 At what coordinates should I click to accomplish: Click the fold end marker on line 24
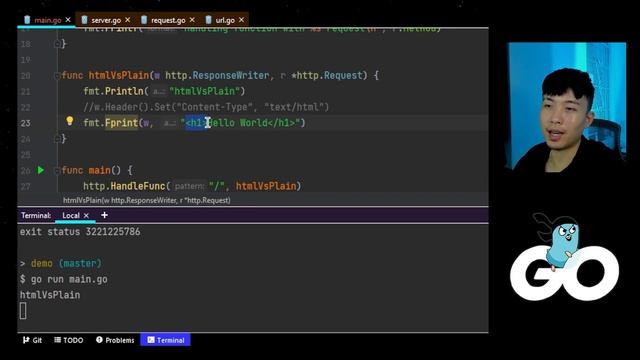(x=57, y=139)
